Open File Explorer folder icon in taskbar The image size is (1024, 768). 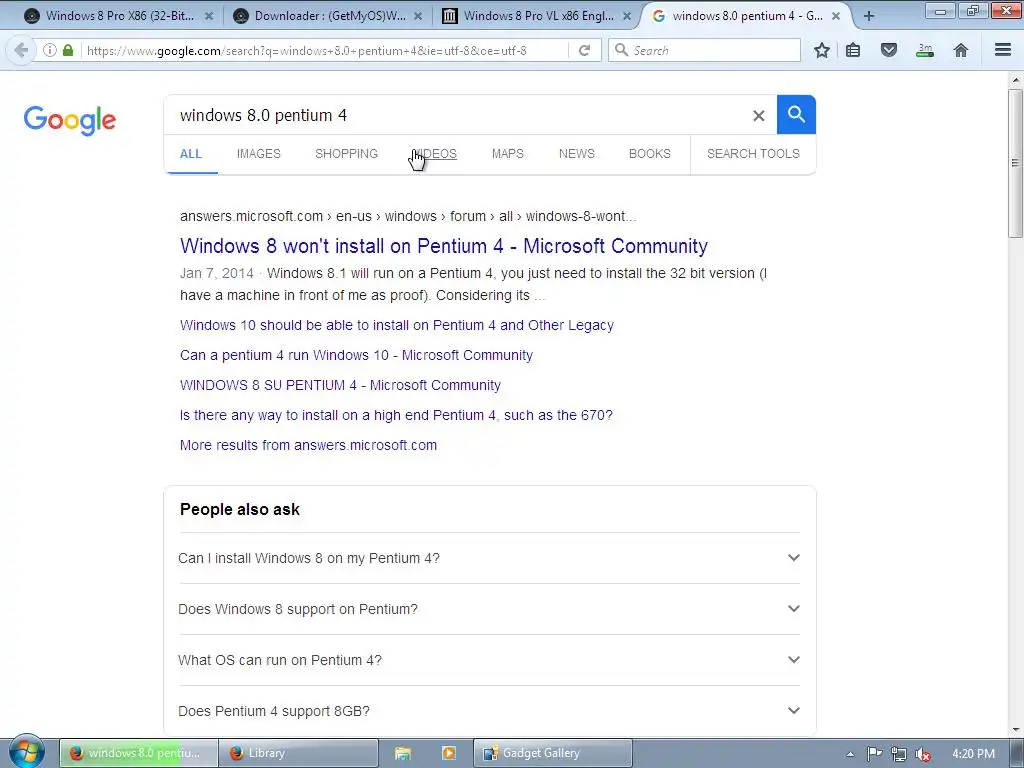[403, 754]
